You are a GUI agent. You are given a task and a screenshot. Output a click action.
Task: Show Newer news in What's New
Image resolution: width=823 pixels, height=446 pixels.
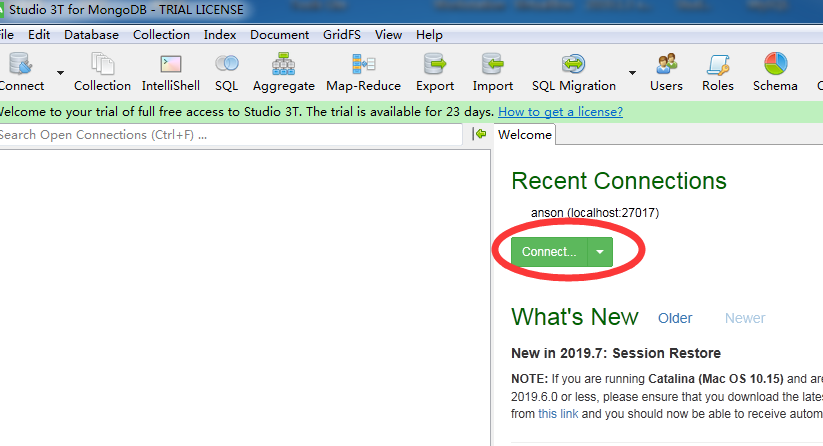click(x=745, y=318)
